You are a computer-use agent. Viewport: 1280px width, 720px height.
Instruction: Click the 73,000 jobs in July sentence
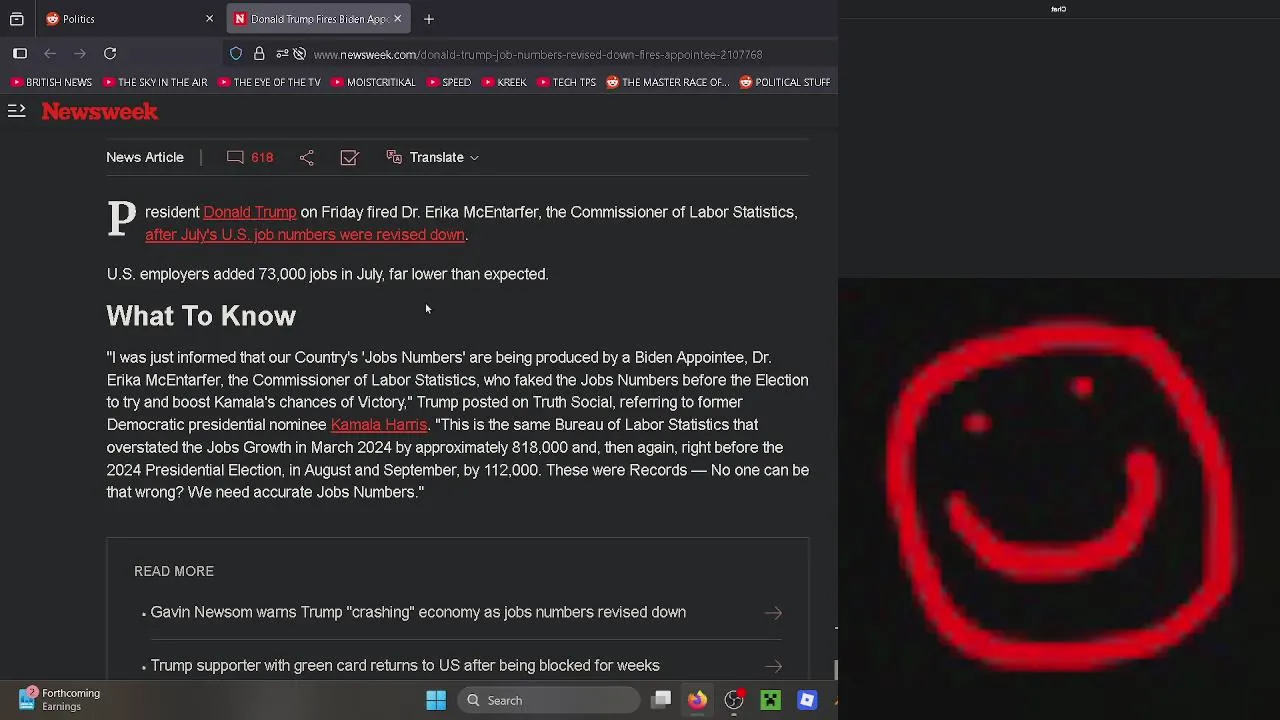click(x=327, y=274)
